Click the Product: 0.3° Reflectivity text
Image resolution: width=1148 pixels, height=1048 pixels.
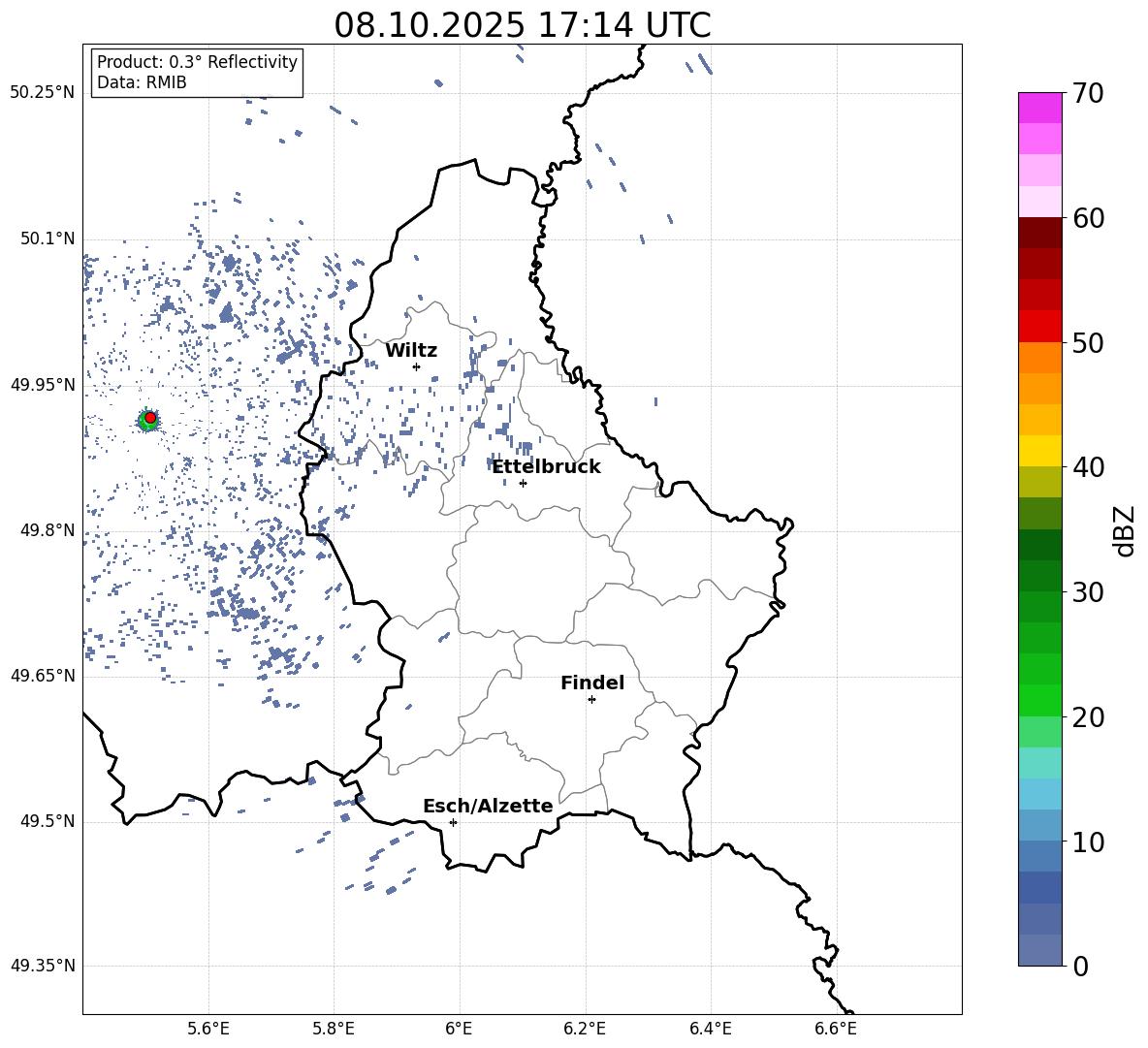pyautogui.click(x=197, y=61)
